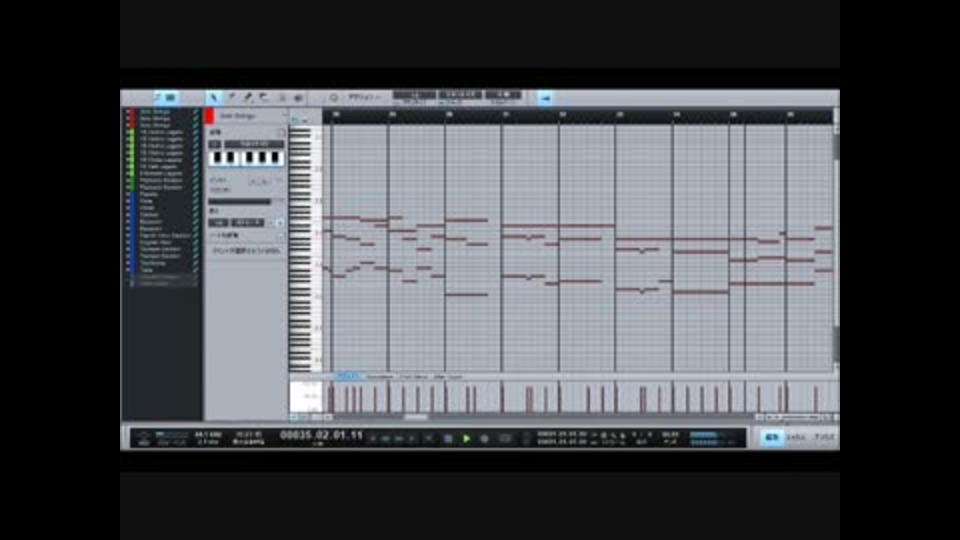This screenshot has width=960, height=540.
Task: Select the Arrow tool in the editor toolbar
Action: click(x=214, y=97)
